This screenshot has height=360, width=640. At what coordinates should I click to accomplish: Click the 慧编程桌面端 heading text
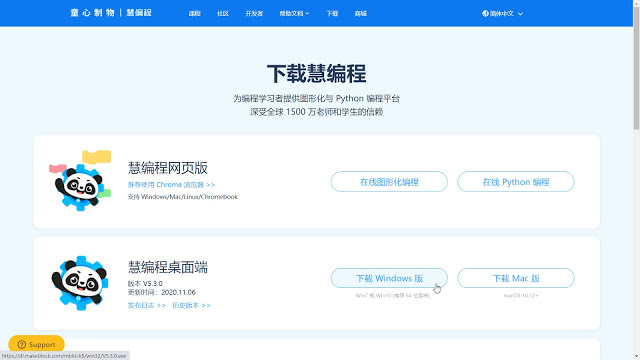click(x=168, y=267)
